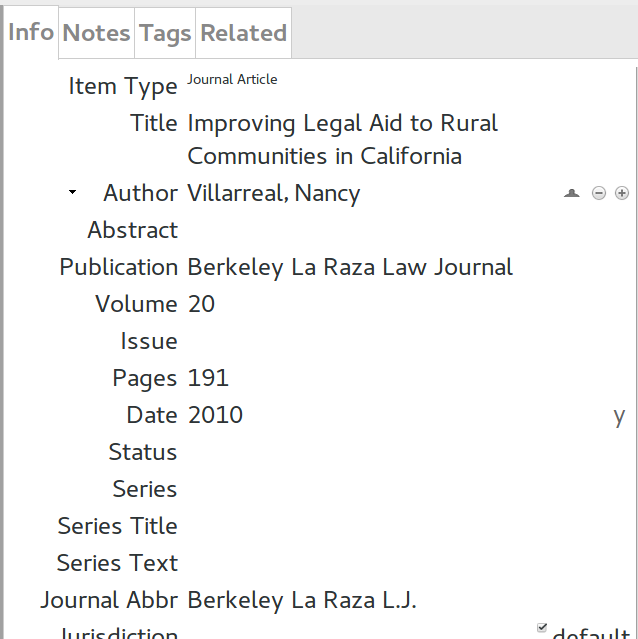The height and width of the screenshot is (639, 638).
Task: Change the Journal Article item type
Action: pyautogui.click(x=232, y=79)
